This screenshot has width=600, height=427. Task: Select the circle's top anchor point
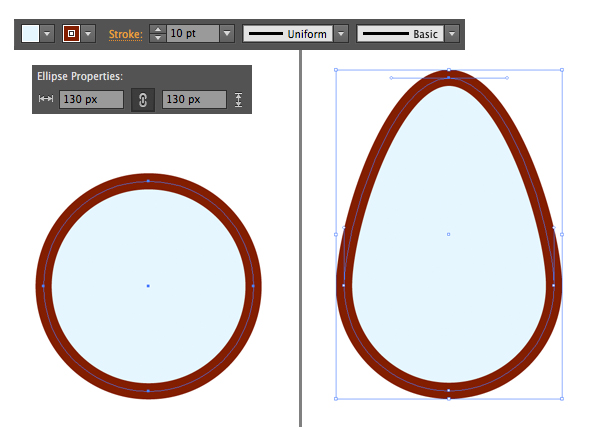[x=148, y=181]
